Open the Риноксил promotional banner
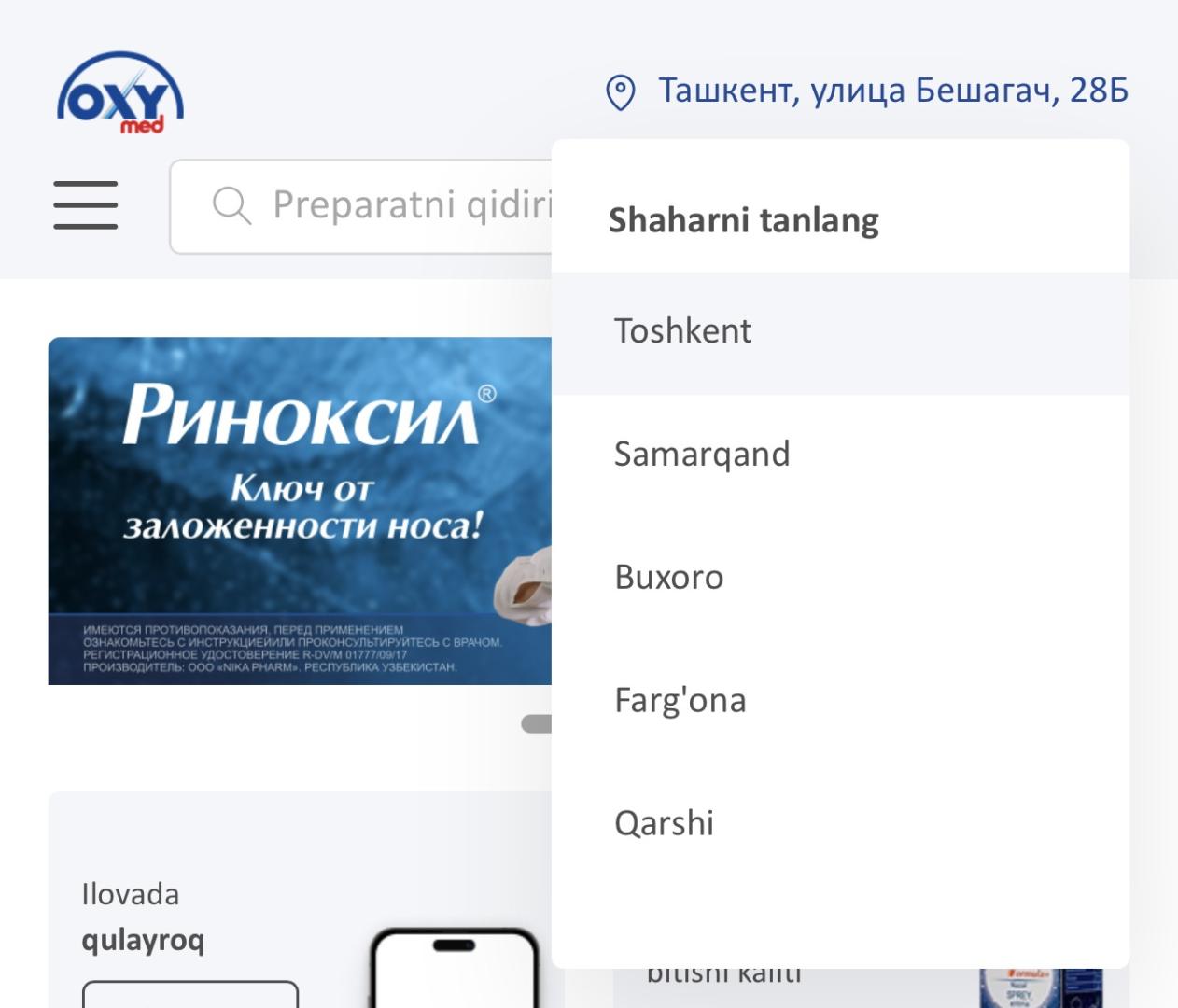This screenshot has width=1178, height=1008. click(299, 467)
